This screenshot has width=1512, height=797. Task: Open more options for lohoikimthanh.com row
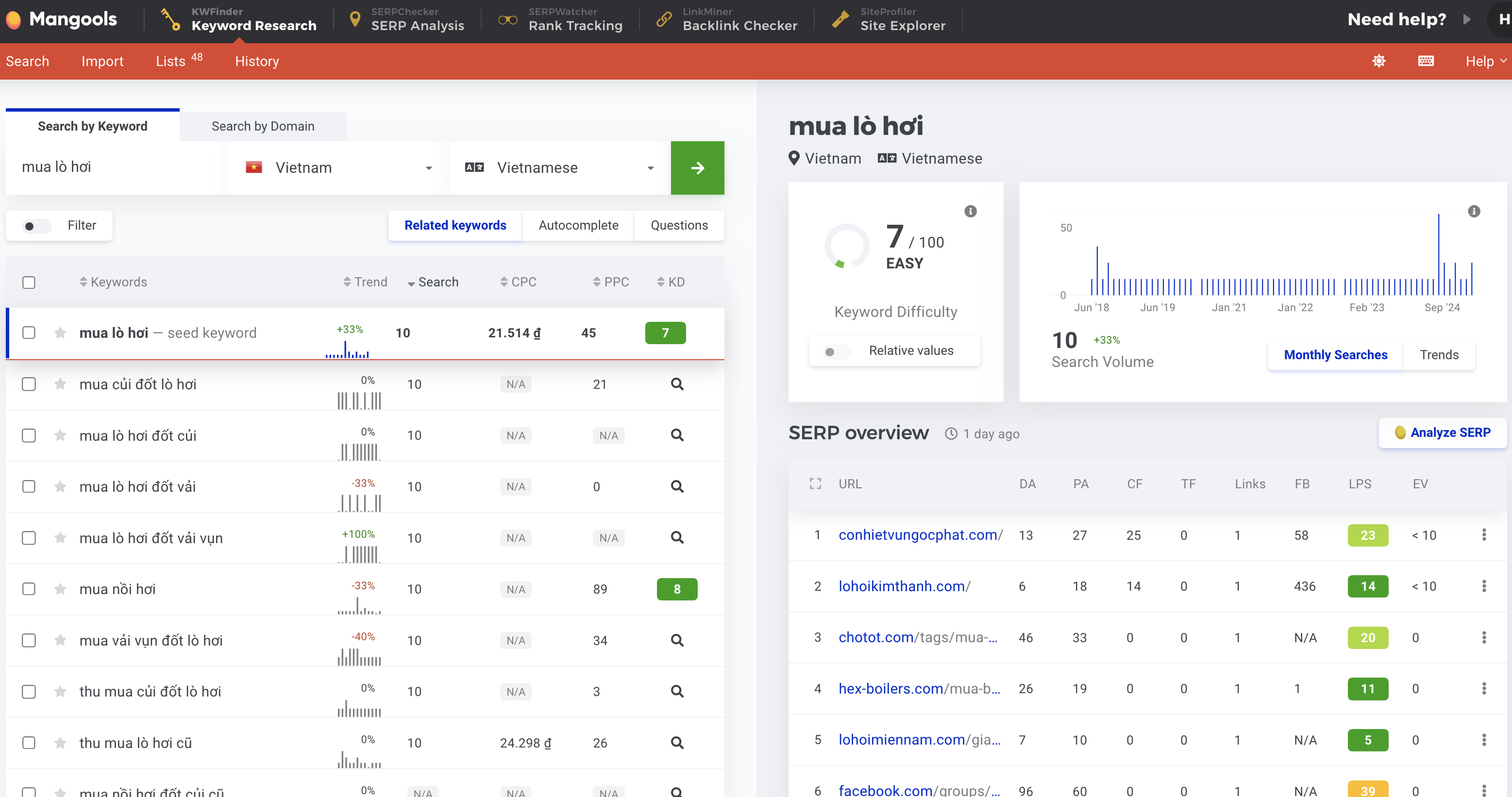point(1484,586)
